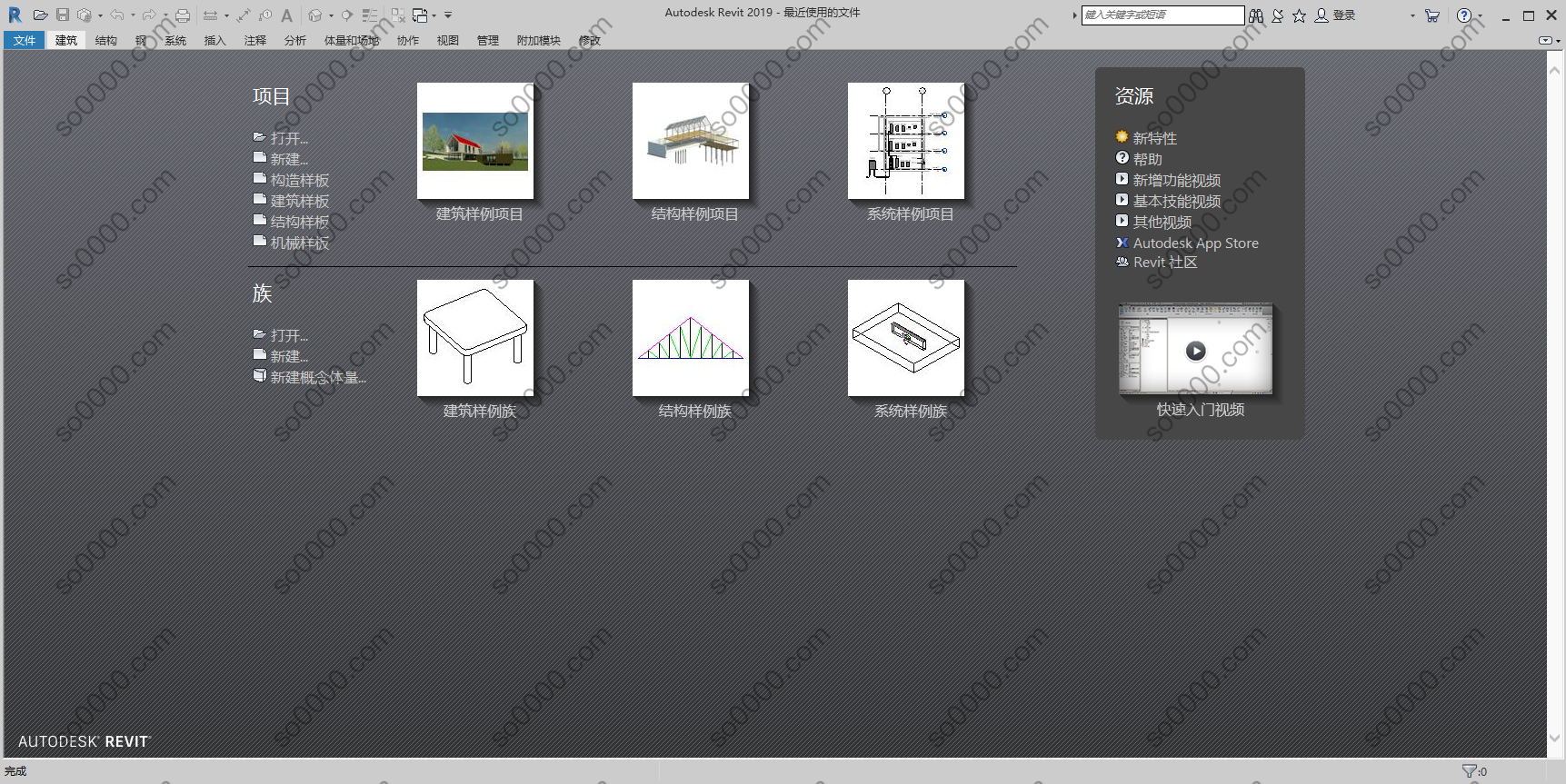Click the ribbon minimize toggle icon
This screenshot has height=784, width=1566.
click(x=1546, y=40)
